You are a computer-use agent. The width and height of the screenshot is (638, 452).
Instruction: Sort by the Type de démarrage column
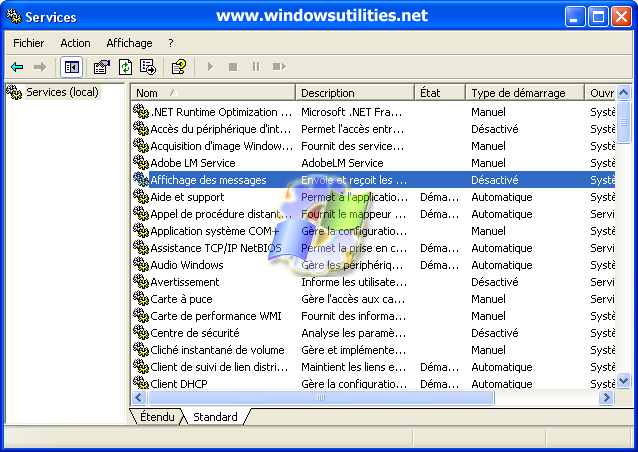tap(525, 93)
